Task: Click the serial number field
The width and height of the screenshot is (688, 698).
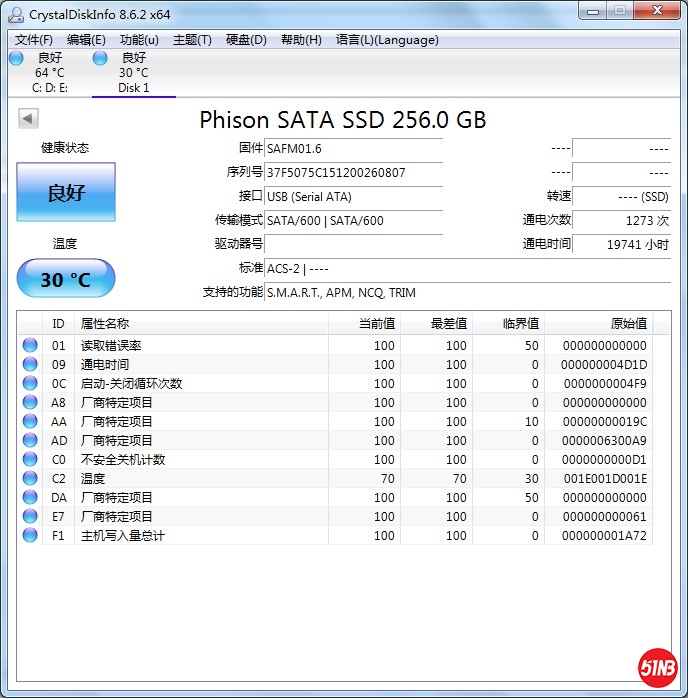Action: (354, 172)
